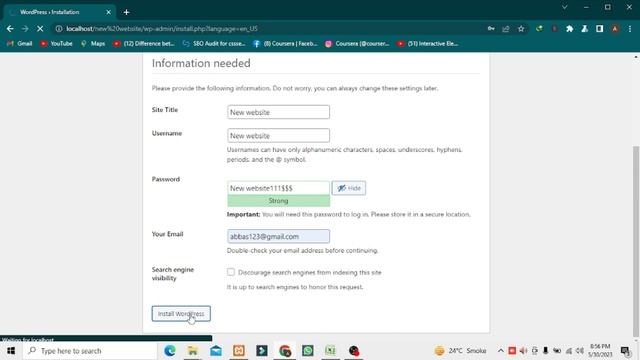The width and height of the screenshot is (640, 360).
Task: Open the (51) Interactive Ele... bookmark
Action: (x=427, y=43)
